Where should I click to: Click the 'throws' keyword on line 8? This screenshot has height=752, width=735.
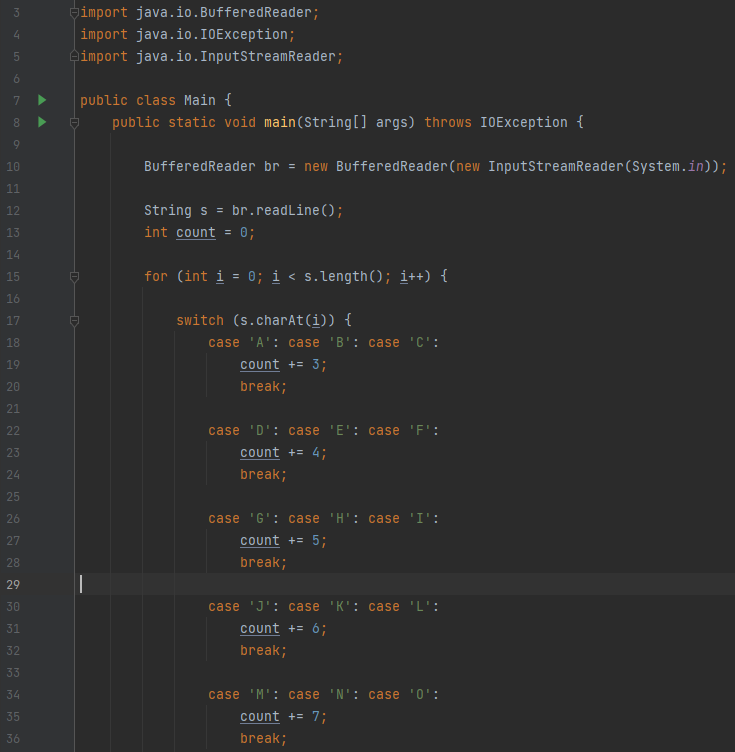click(448, 122)
